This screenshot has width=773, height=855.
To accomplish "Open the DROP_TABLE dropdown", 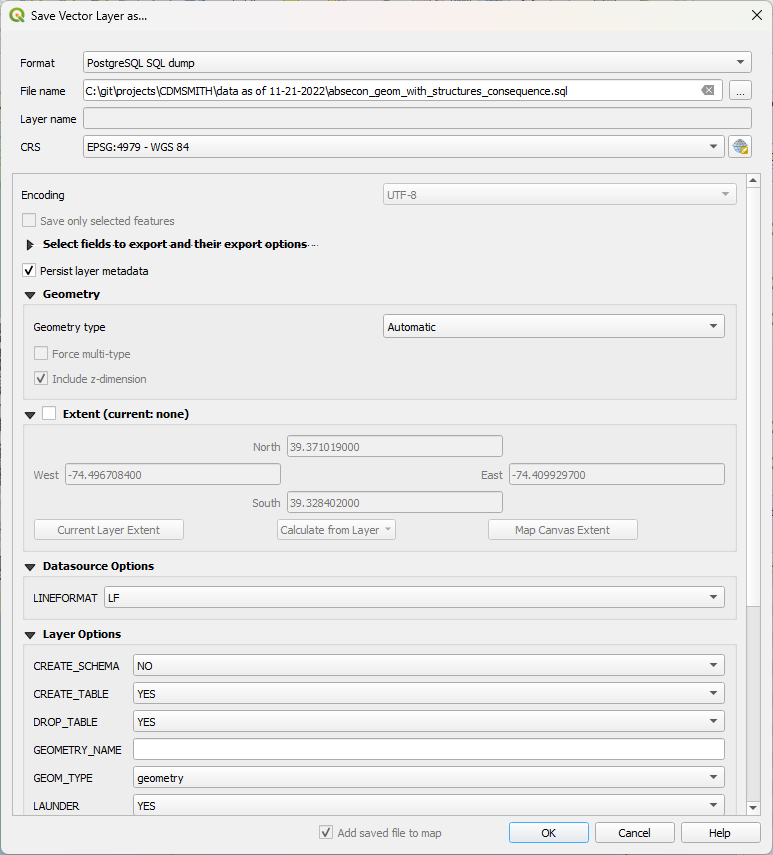I will point(428,721).
